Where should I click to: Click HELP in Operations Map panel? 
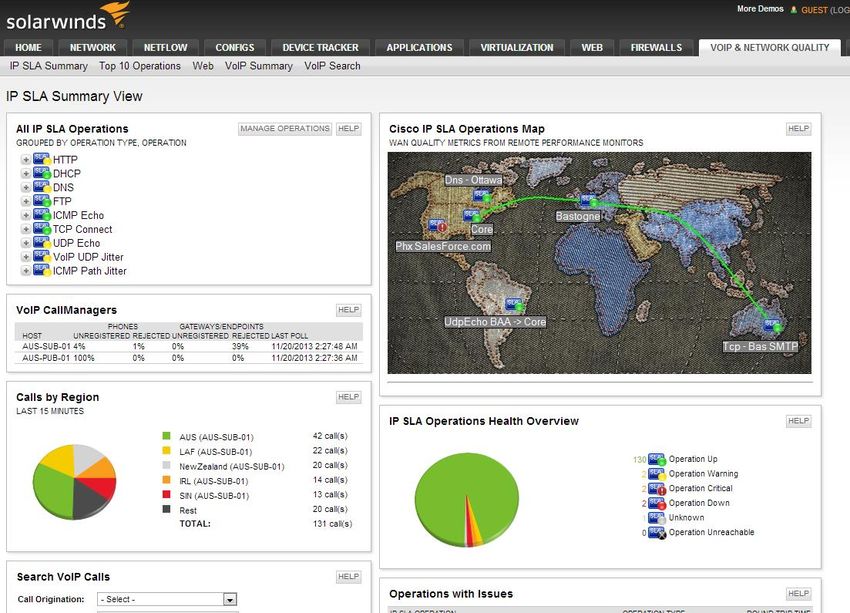[x=799, y=128]
